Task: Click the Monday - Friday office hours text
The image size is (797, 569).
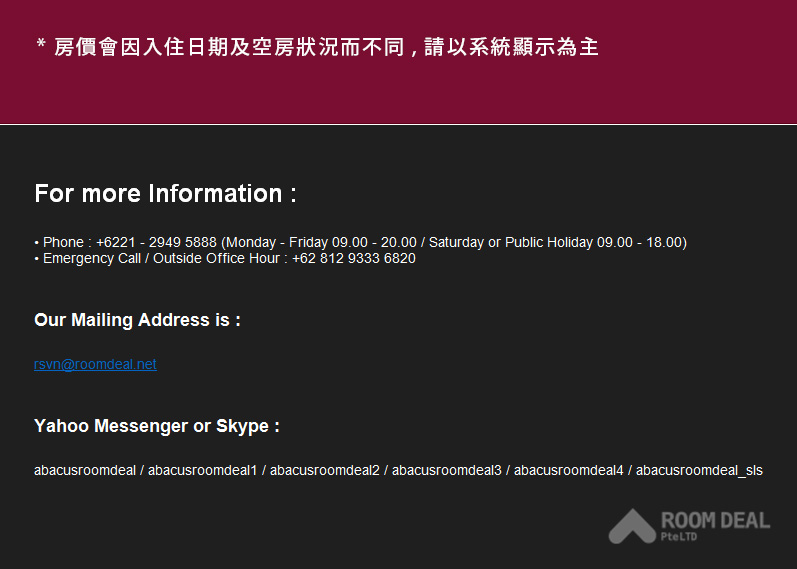Action: pyautogui.click(x=321, y=242)
